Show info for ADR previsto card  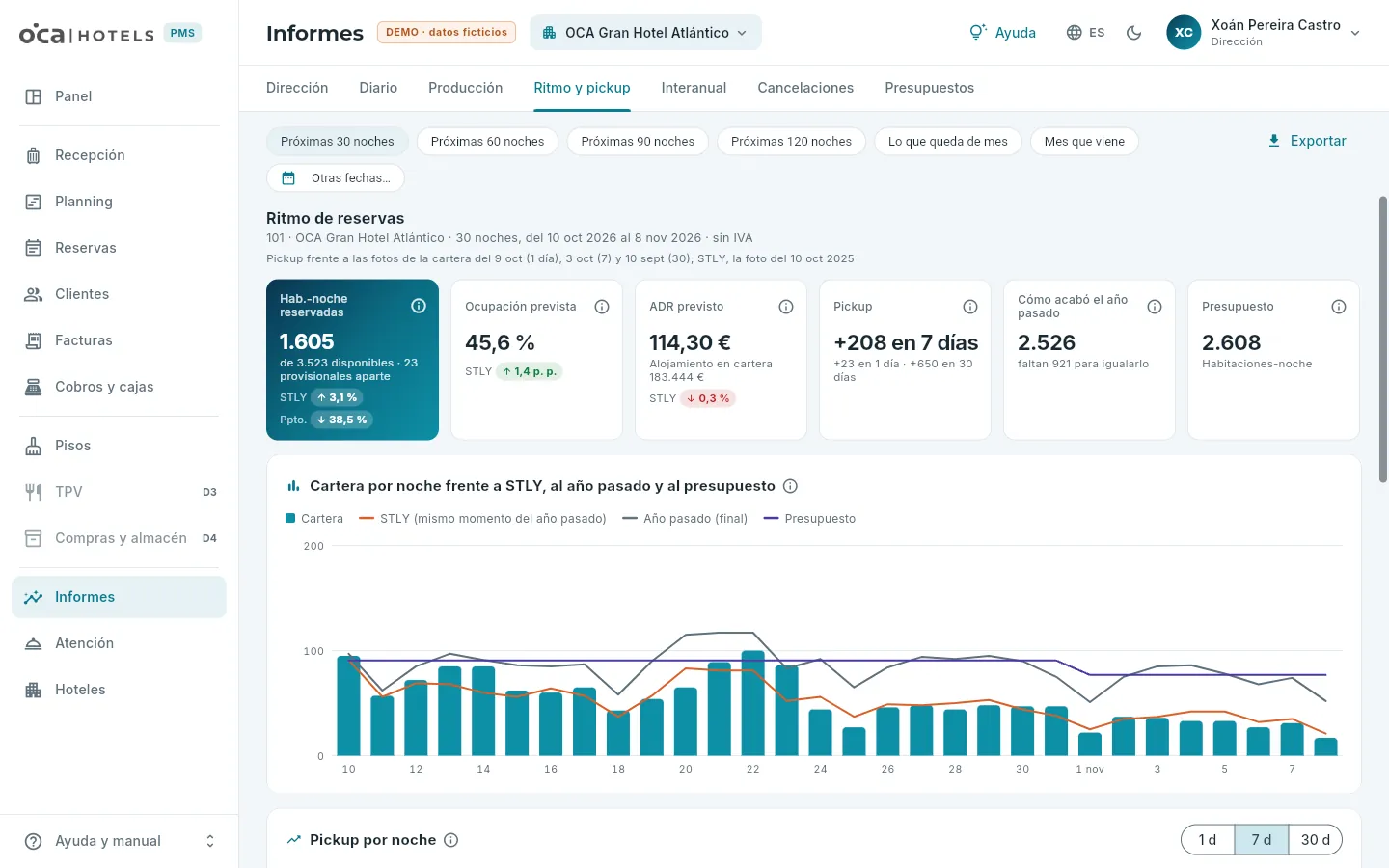pos(786,307)
